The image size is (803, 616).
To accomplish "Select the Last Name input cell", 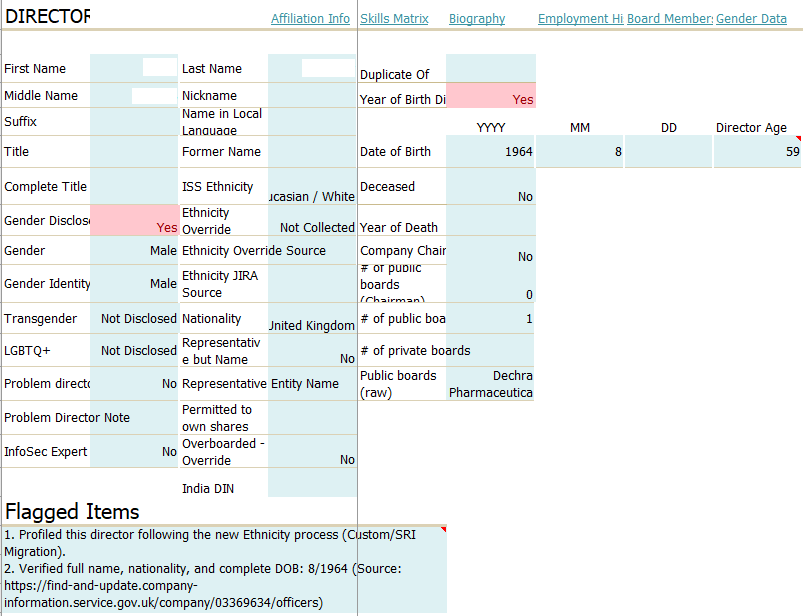I will pos(311,68).
